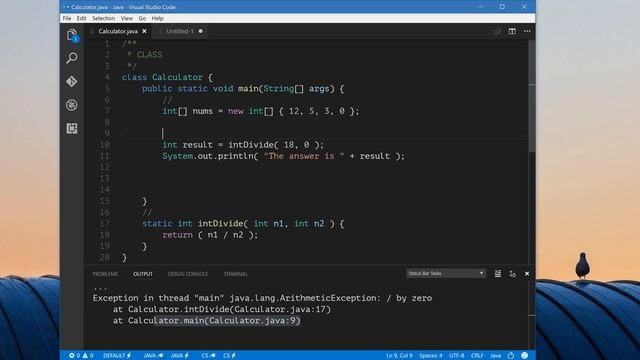Viewport: 640px width, 360px height.
Task: Run the second JAVA task with lightning icon
Action: pyautogui.click(x=180, y=356)
